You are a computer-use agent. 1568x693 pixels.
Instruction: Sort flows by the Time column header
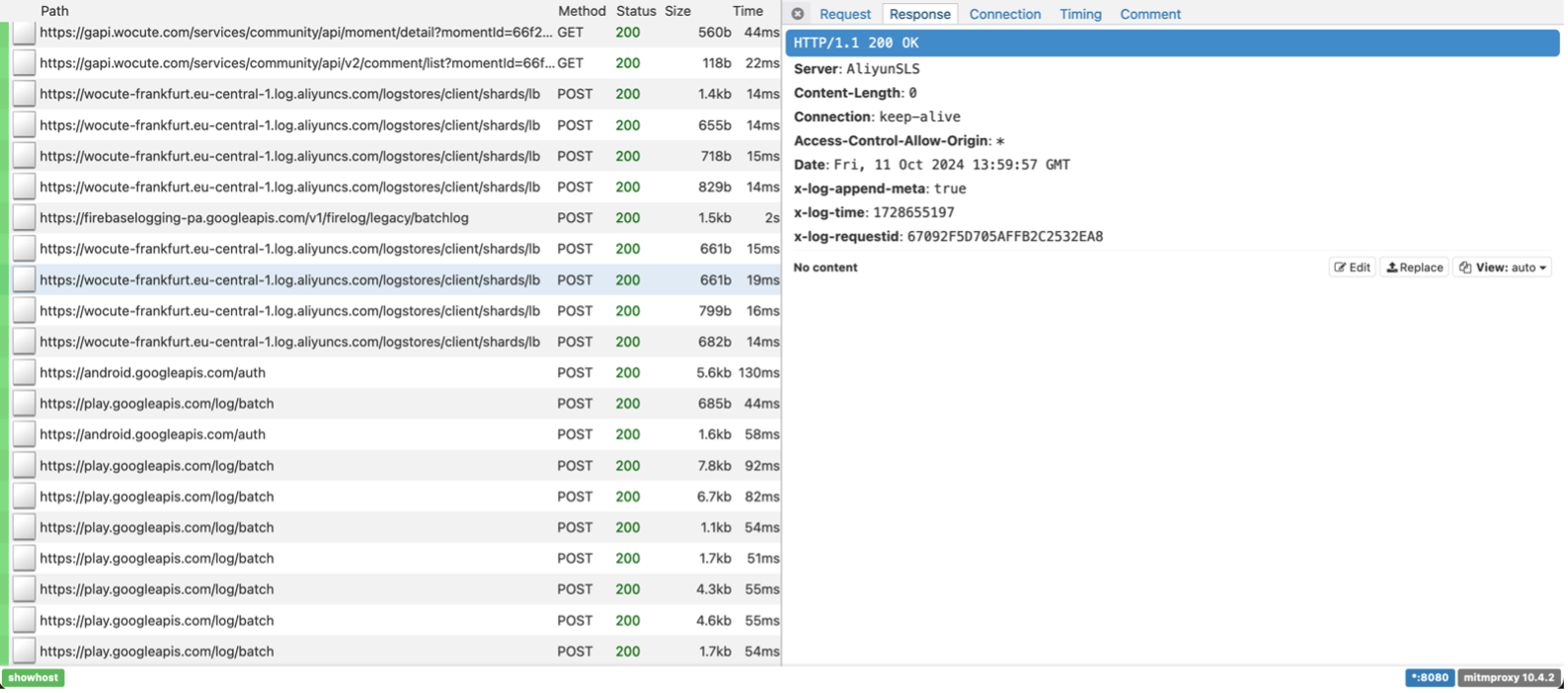[x=747, y=11]
